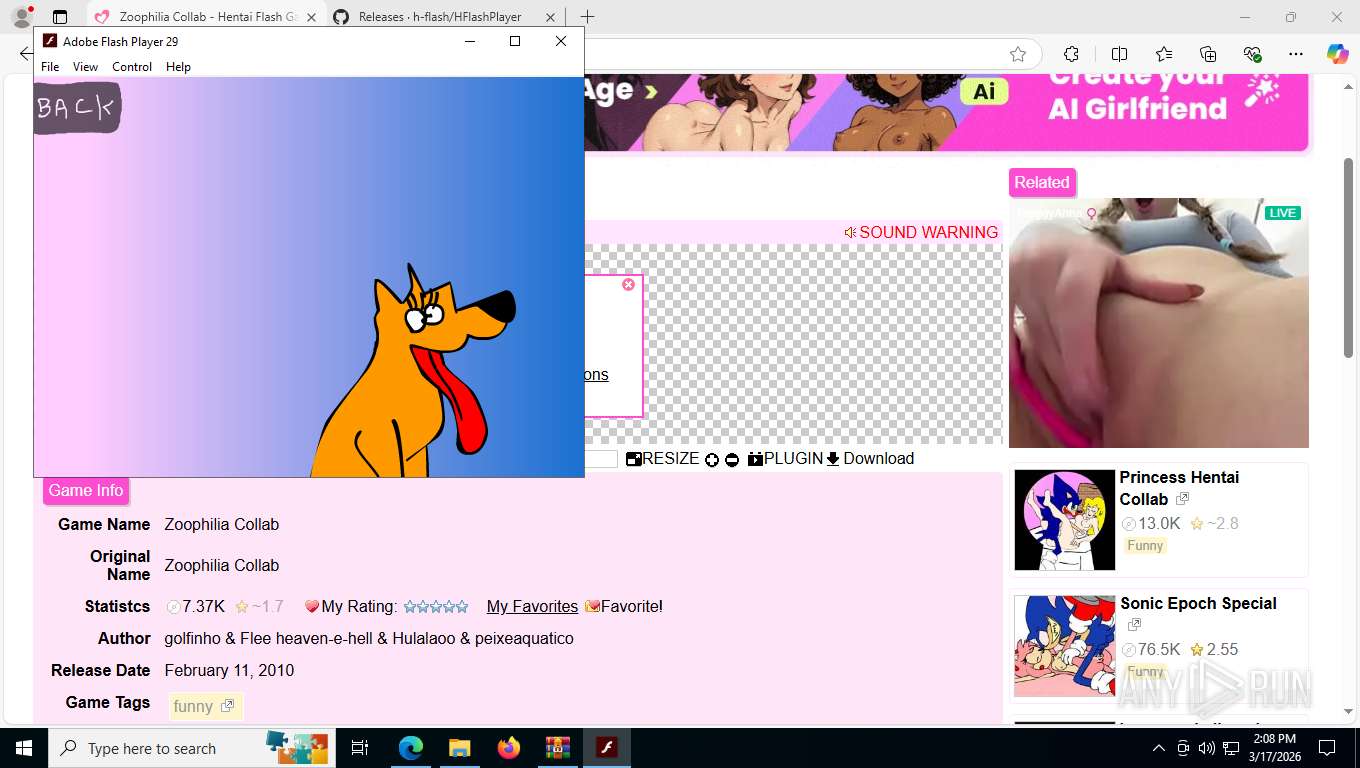Click the RESIZE control below the game
Viewport: 1360px width, 768px height.
[x=662, y=459]
